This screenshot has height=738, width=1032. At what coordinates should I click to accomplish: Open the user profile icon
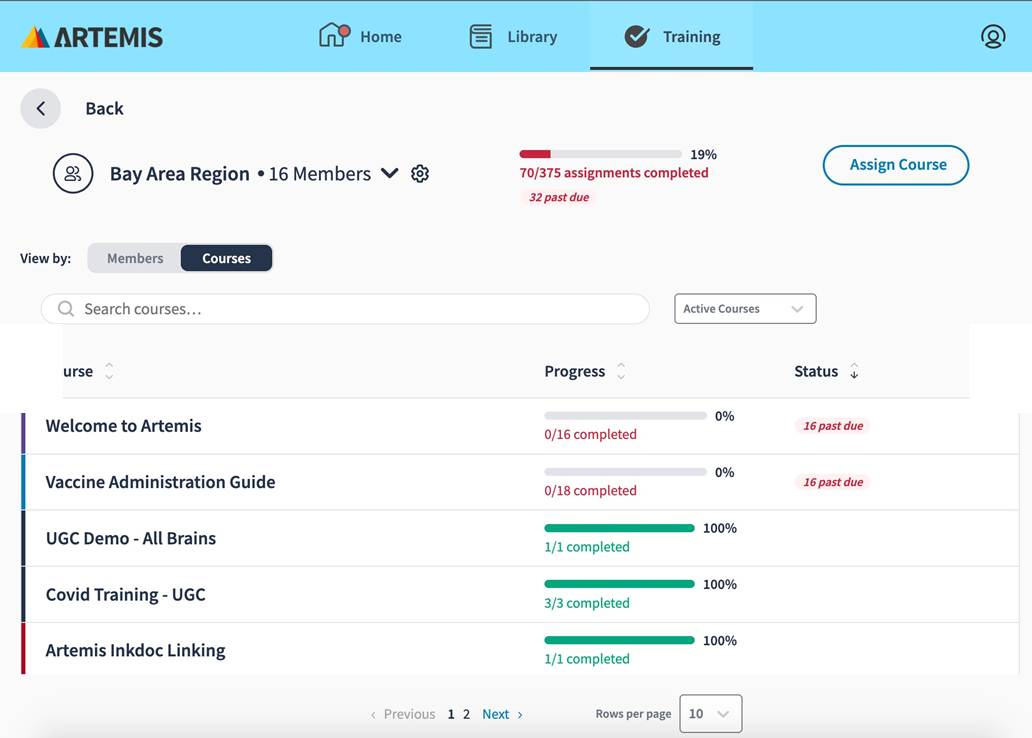[992, 37]
